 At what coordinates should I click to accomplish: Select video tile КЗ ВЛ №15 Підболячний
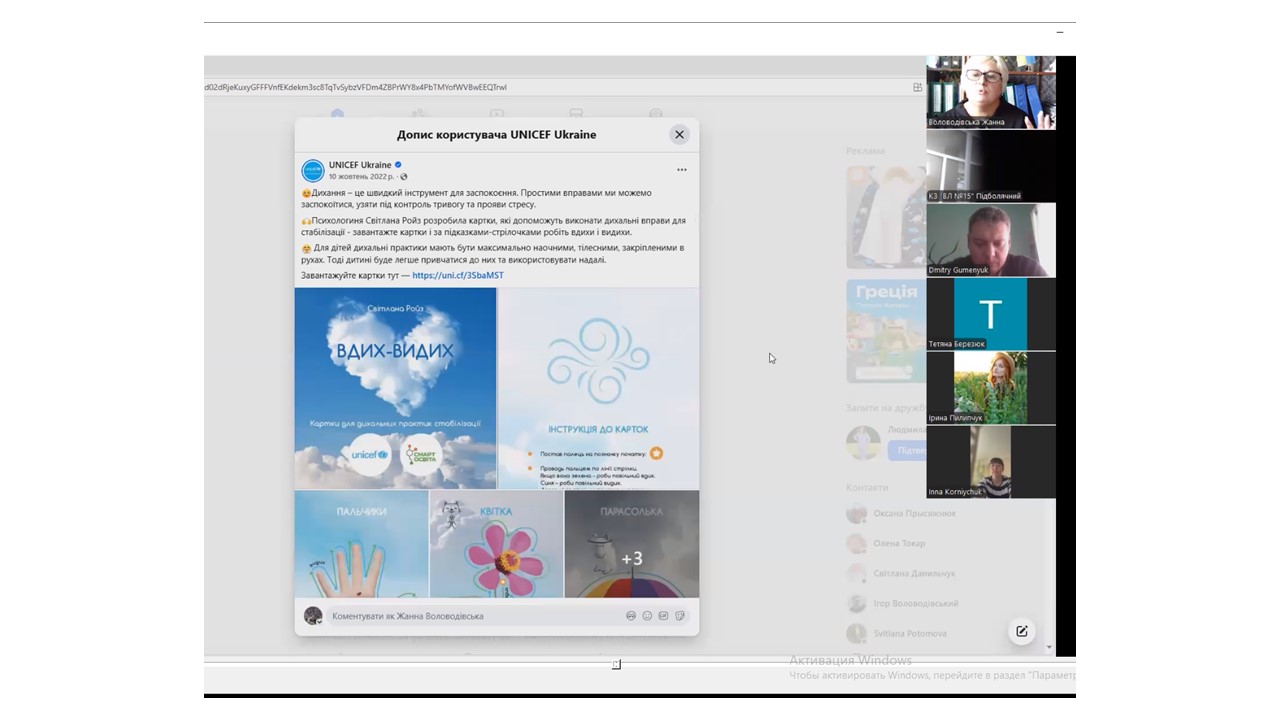tap(990, 166)
